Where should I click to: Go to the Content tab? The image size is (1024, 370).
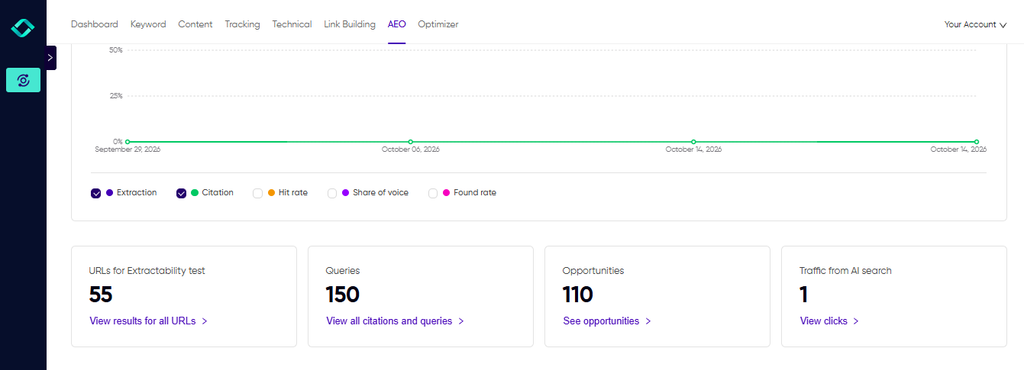tap(195, 24)
